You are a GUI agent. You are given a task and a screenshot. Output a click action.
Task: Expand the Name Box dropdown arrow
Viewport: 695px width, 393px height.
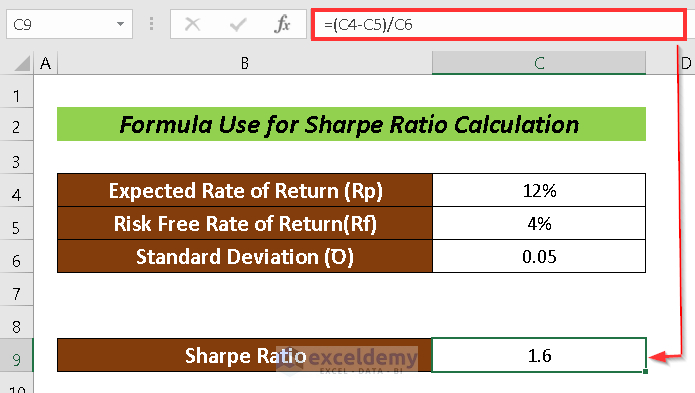tap(120, 24)
